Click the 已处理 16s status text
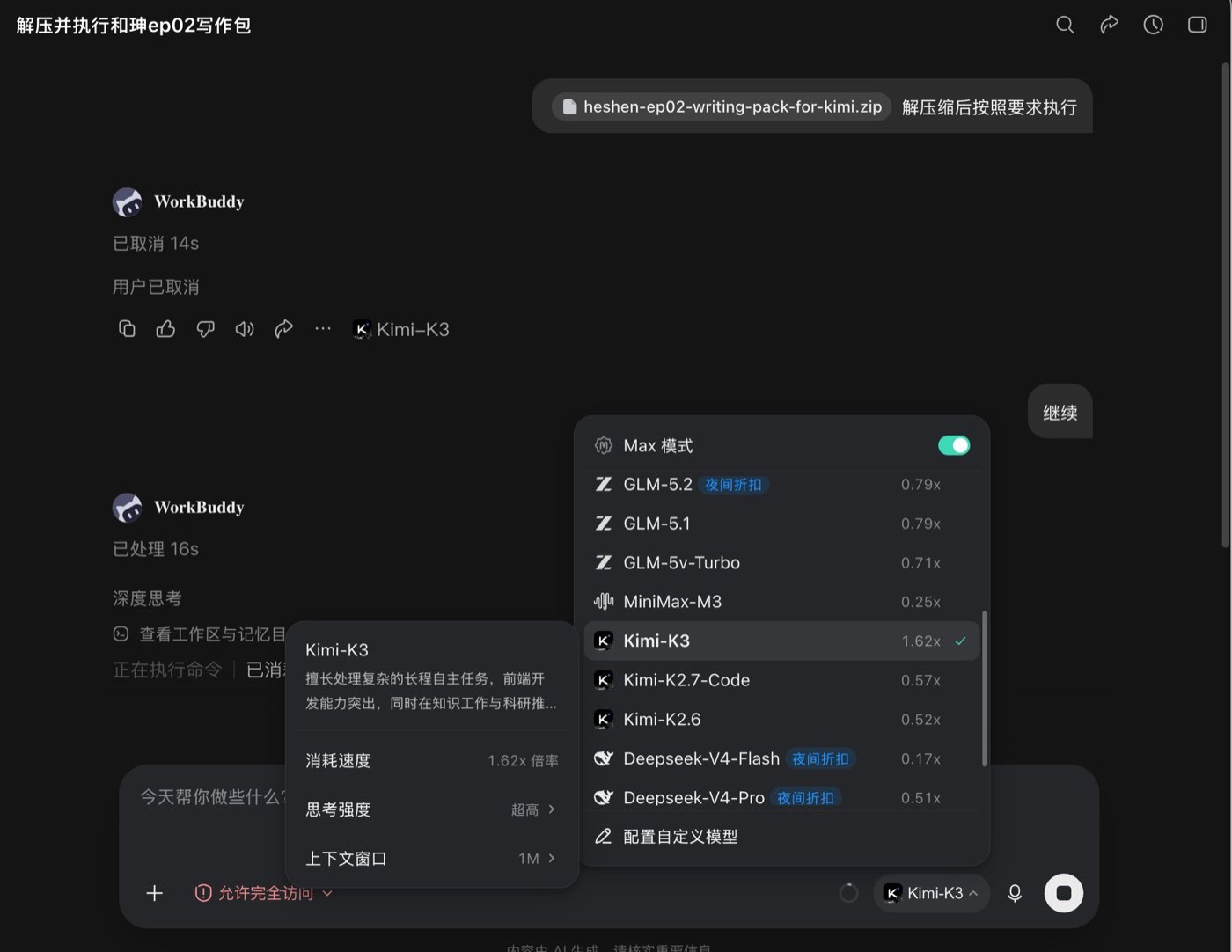 tap(156, 549)
